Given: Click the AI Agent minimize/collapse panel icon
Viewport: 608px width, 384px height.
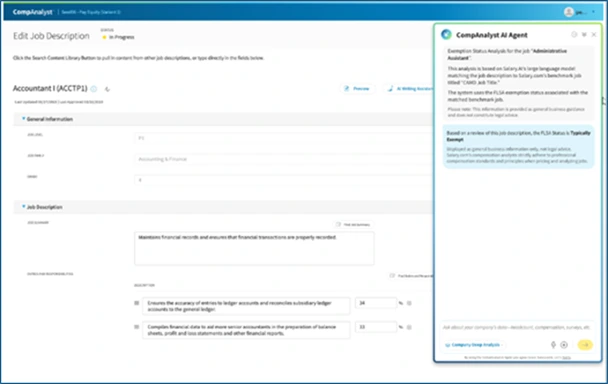Looking at the screenshot, I should click(x=584, y=35).
